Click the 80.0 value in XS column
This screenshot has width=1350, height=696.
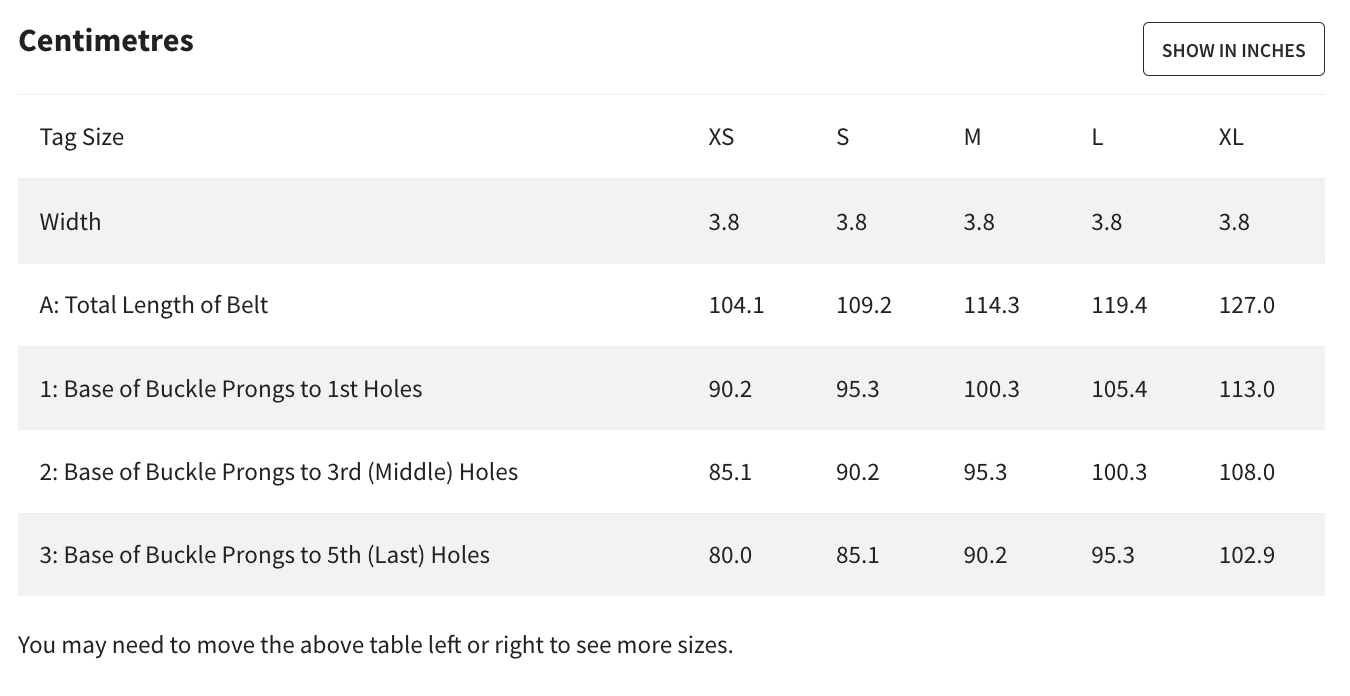[730, 555]
